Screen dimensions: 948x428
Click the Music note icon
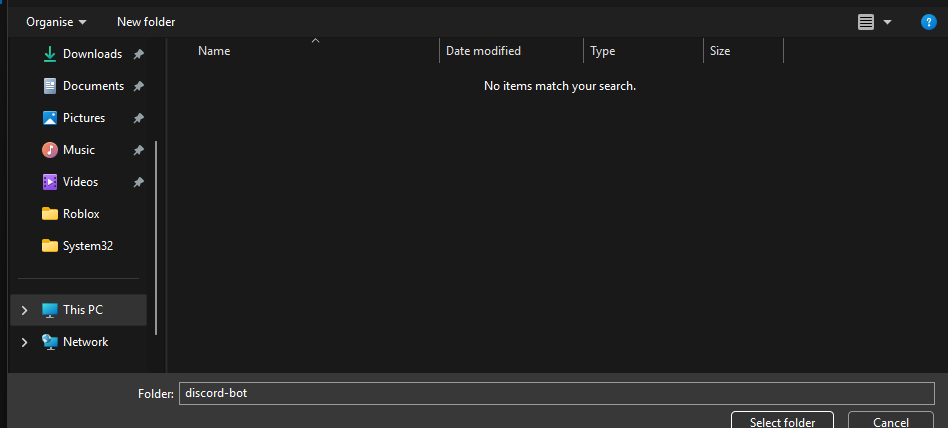click(x=50, y=150)
